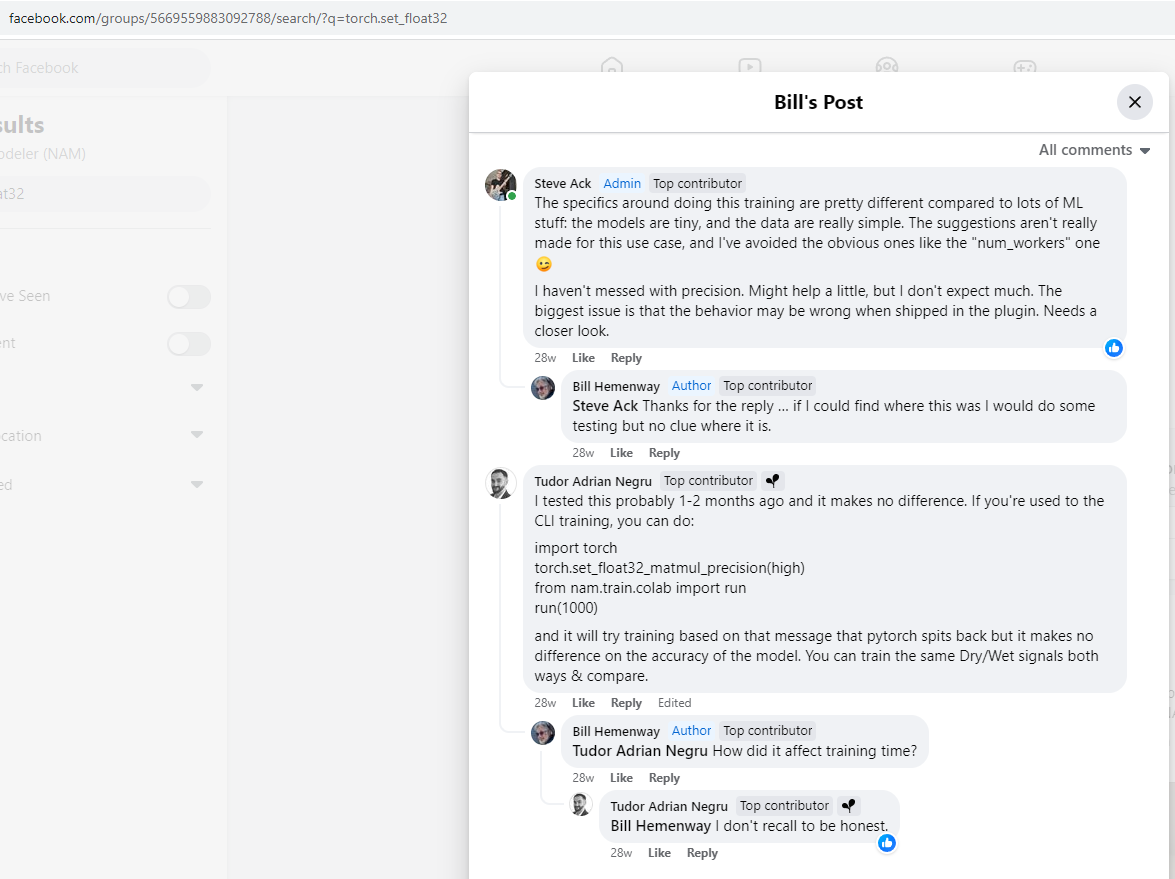Close Bill's Post dialog
This screenshot has width=1175, height=879.
click(1134, 102)
